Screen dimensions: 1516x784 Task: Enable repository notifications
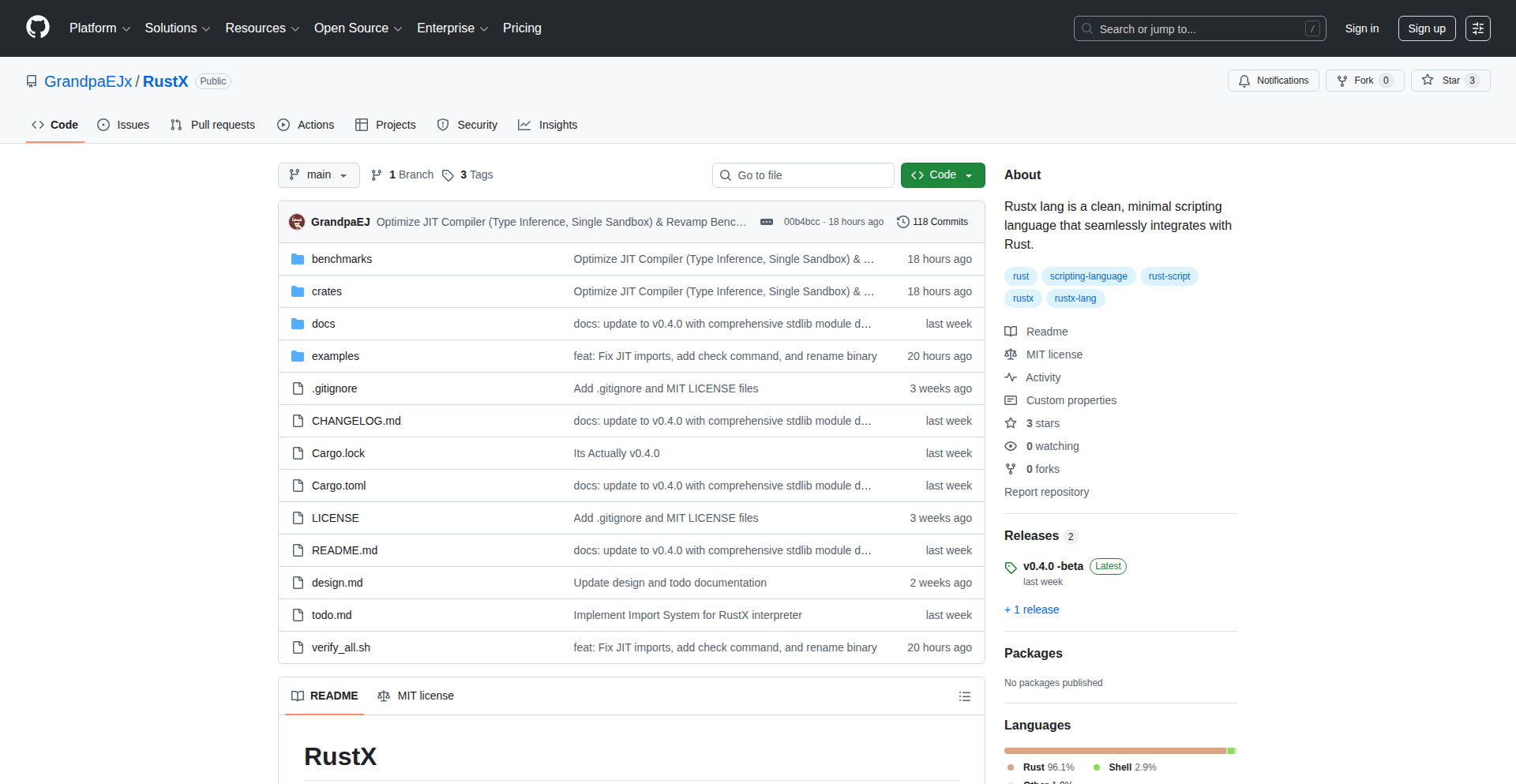click(1273, 80)
